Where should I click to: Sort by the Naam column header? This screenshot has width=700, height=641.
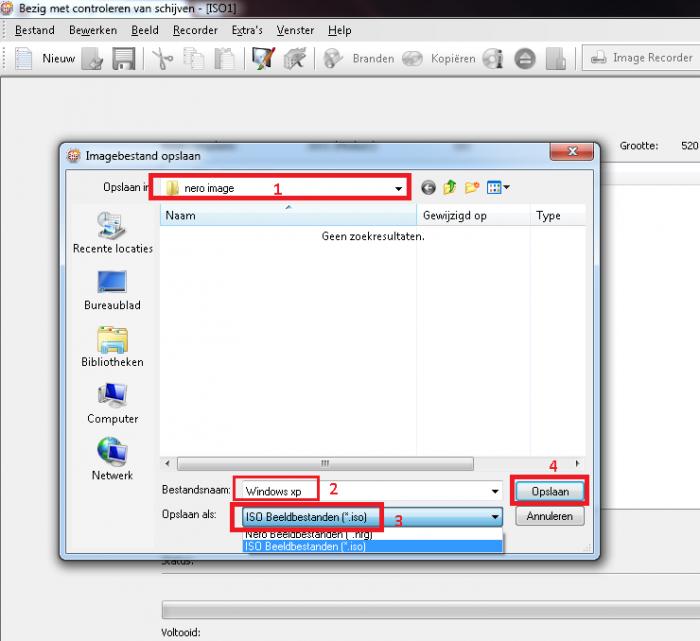click(288, 215)
